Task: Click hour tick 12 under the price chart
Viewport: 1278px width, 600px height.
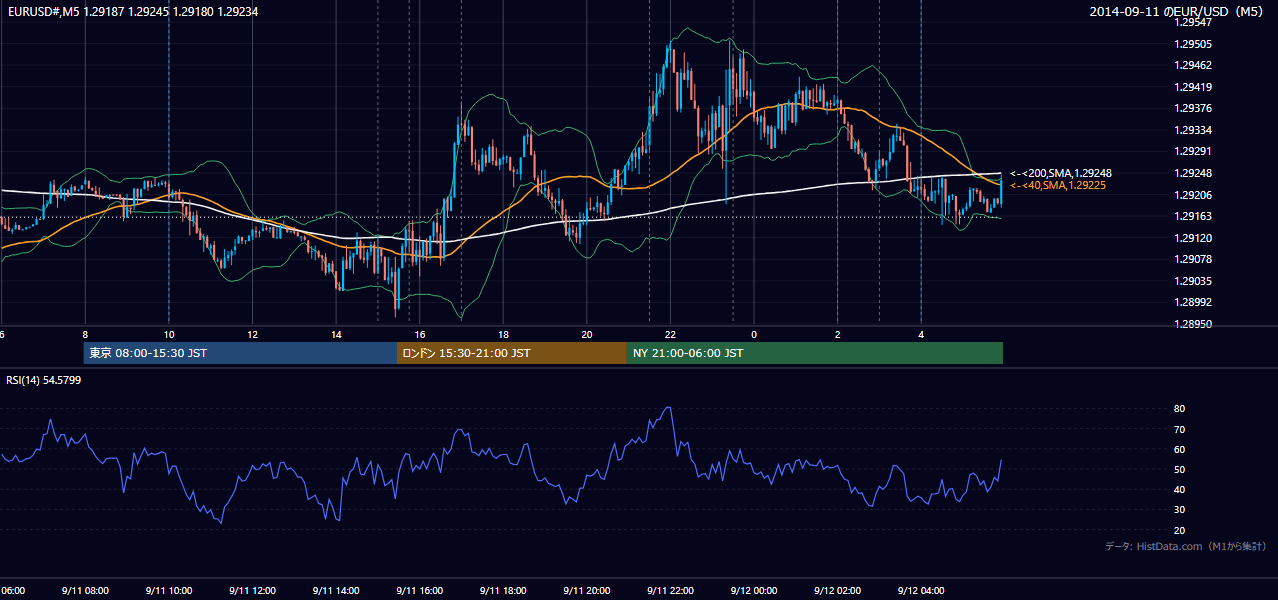Action: [x=253, y=334]
